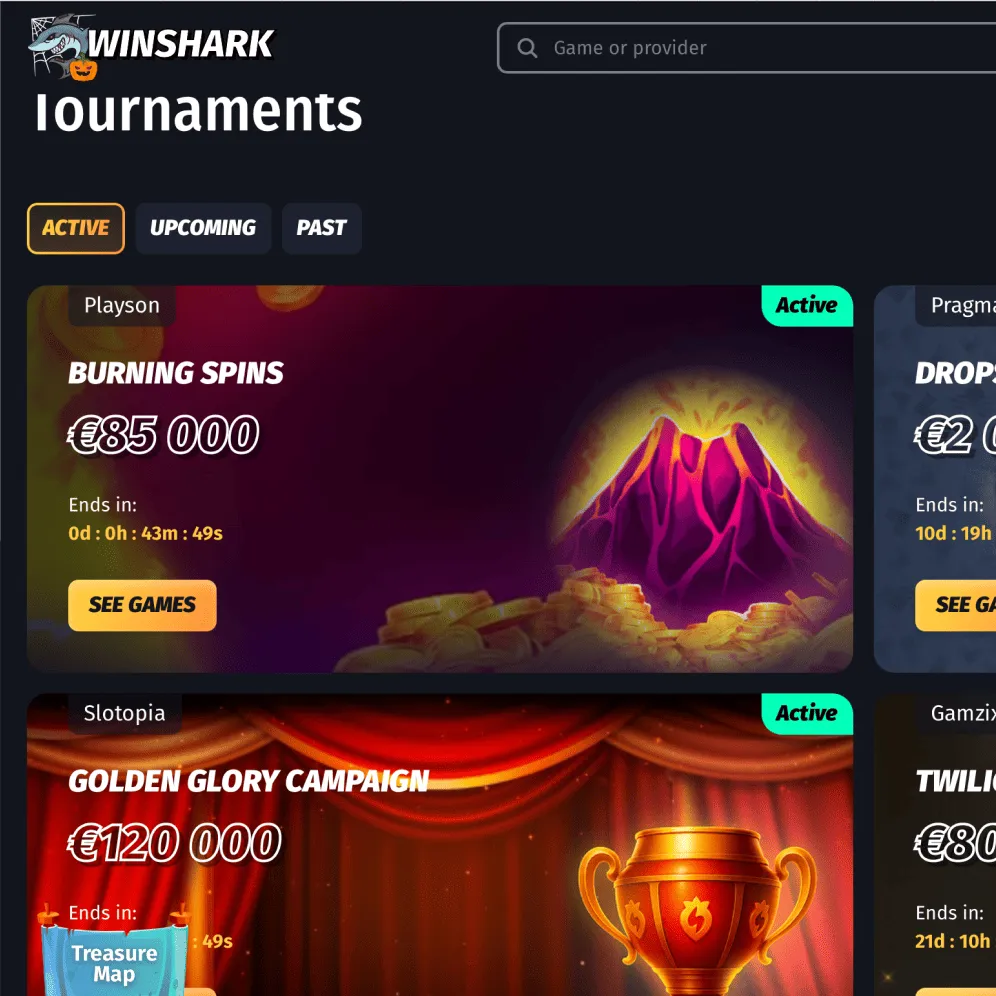Click the Burning Spins countdown timer
This screenshot has width=996, height=996.
(145, 533)
